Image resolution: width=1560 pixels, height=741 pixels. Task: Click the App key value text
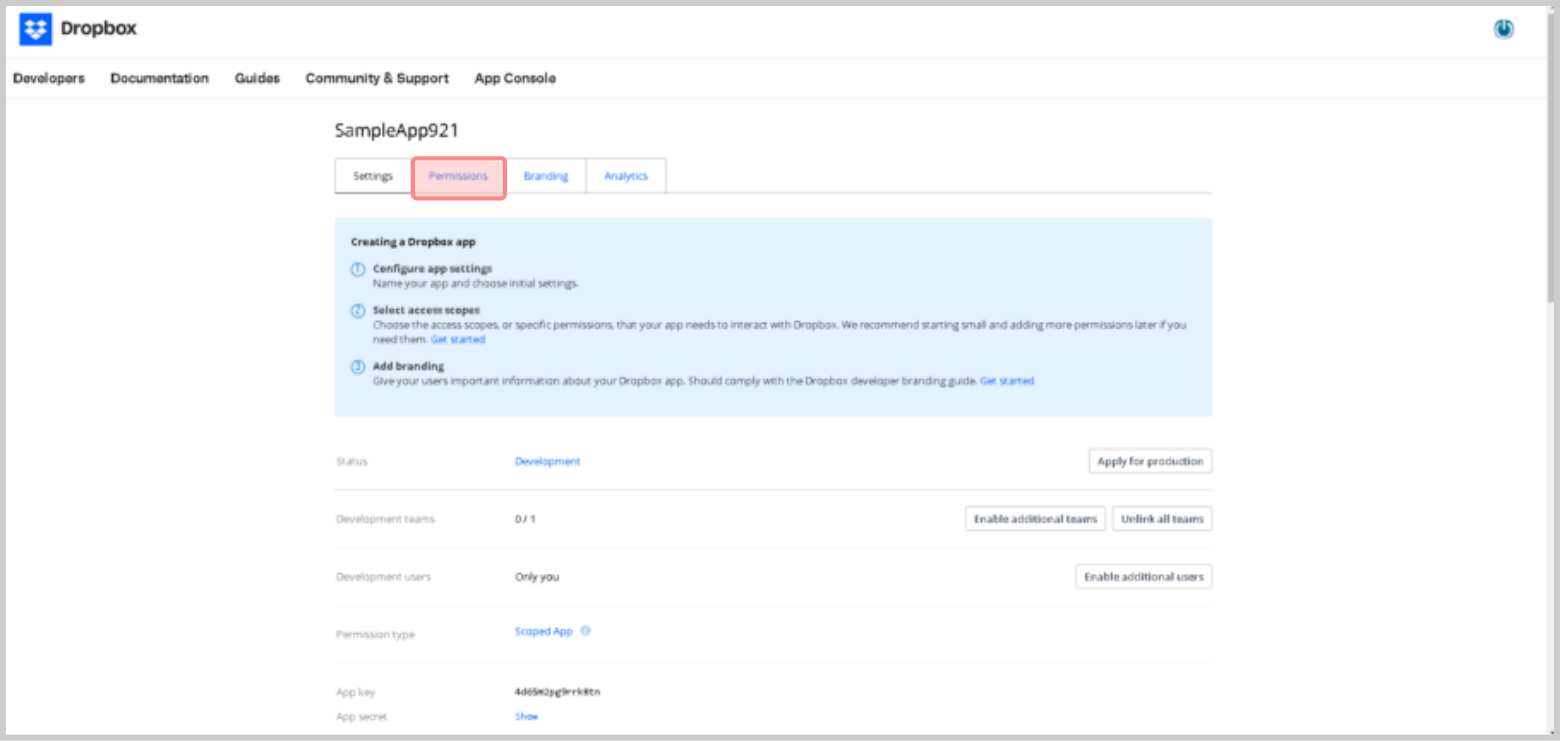click(558, 691)
